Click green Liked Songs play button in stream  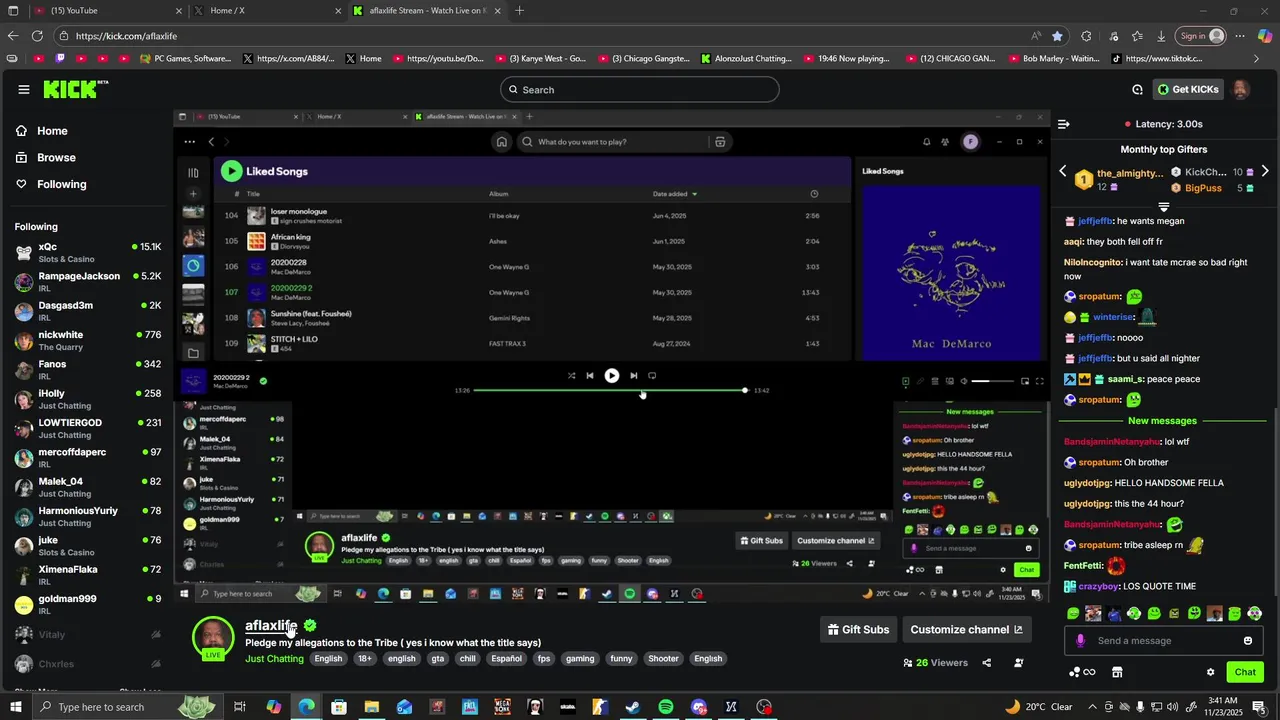coord(231,171)
